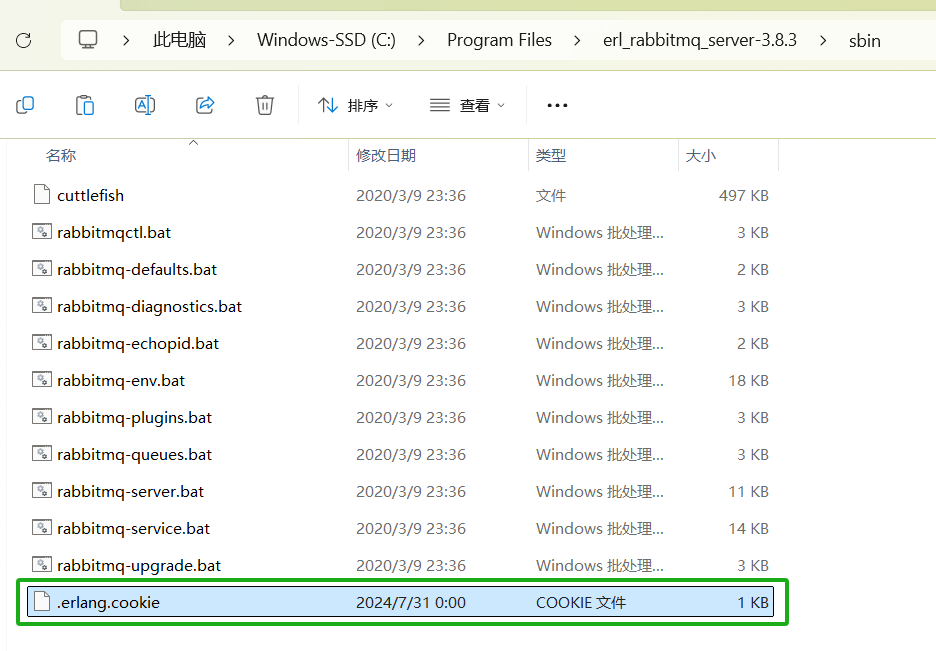Click the Paste icon in the toolbar
Screen dimensions: 936x651
click(x=85, y=106)
